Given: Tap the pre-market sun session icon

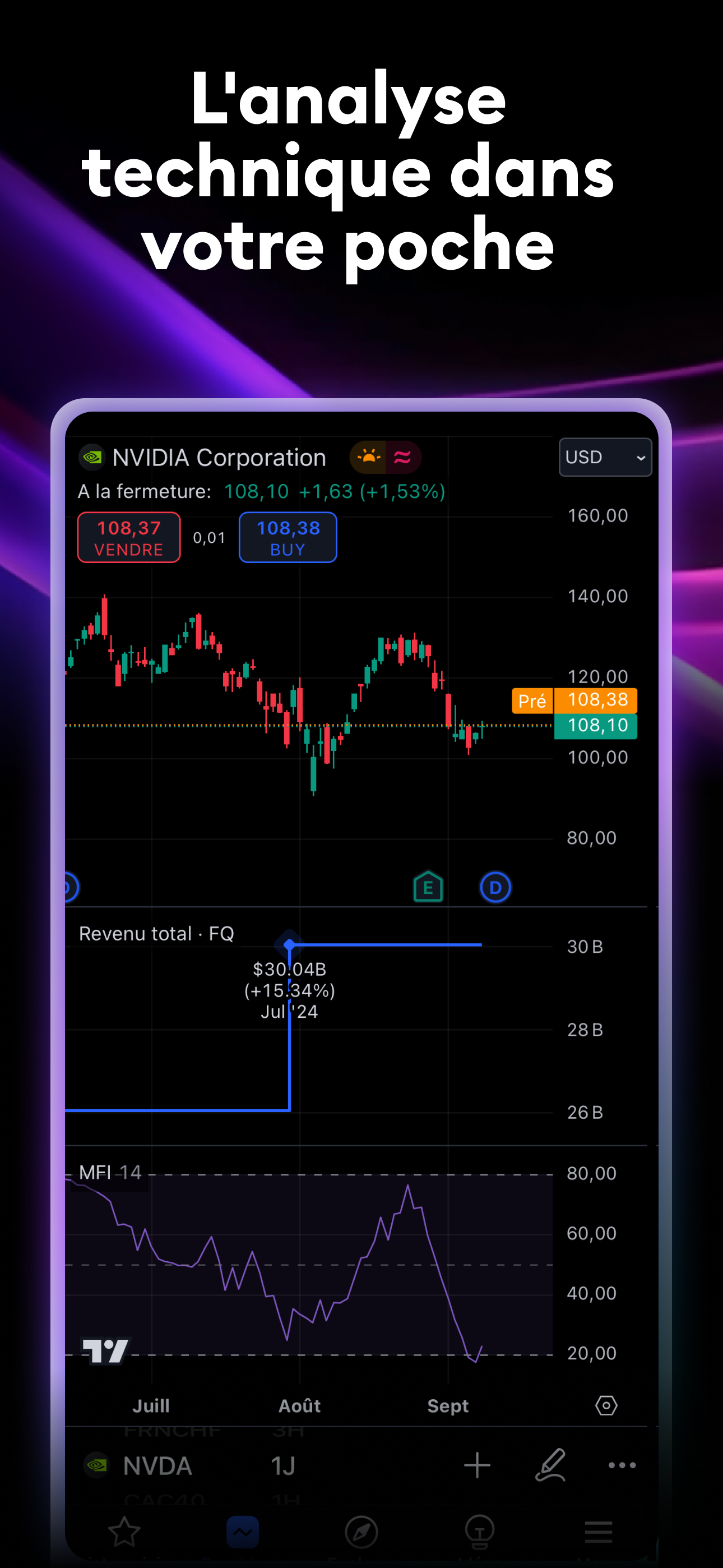Looking at the screenshot, I should (x=368, y=457).
